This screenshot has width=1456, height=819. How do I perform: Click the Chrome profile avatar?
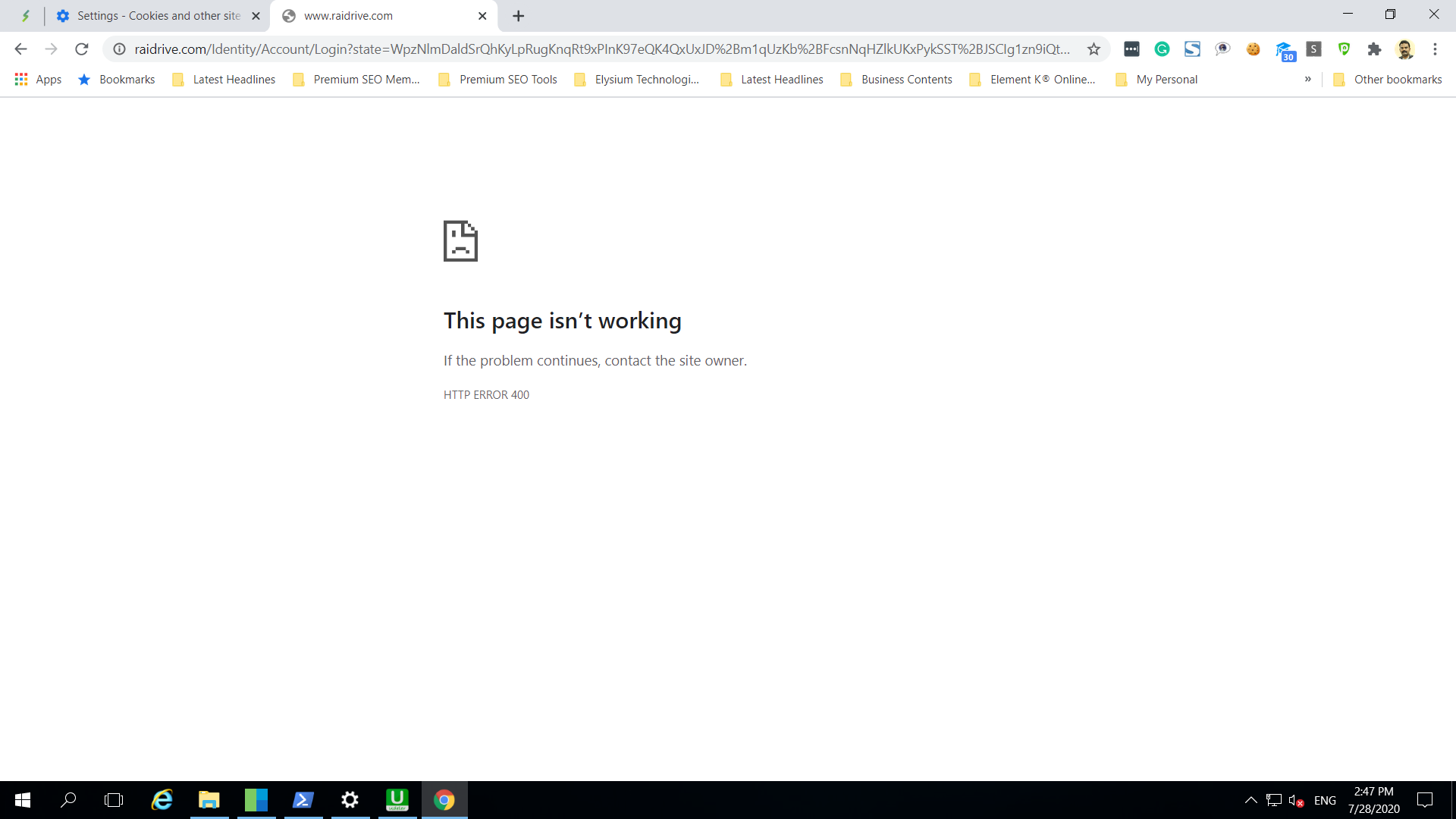(1404, 49)
